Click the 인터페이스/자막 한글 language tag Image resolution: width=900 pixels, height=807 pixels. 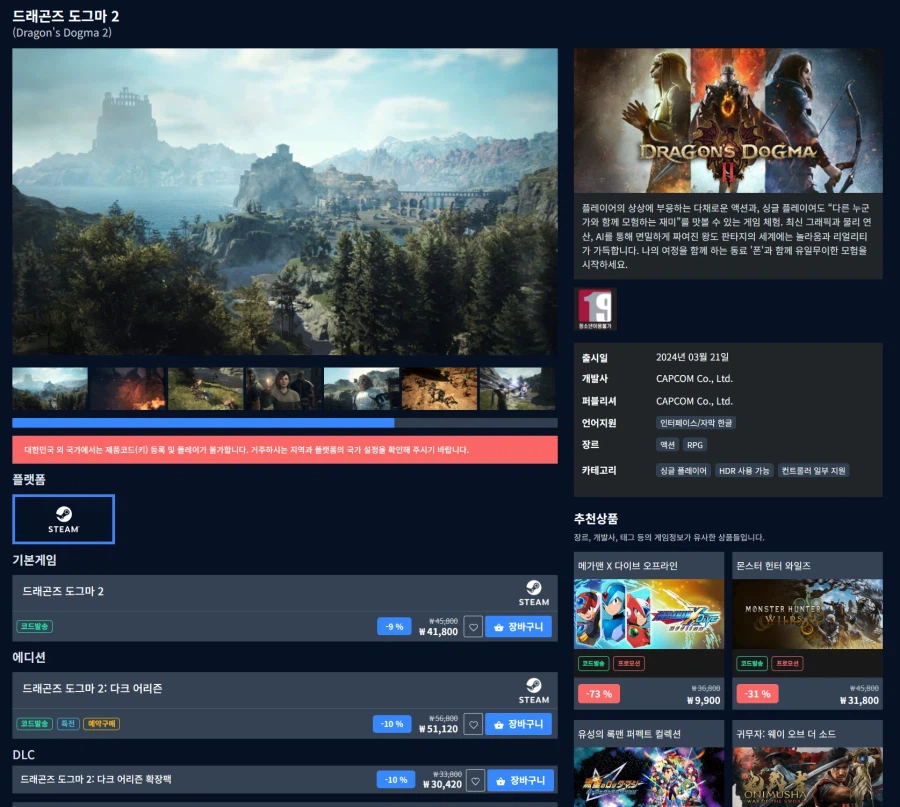click(x=696, y=423)
